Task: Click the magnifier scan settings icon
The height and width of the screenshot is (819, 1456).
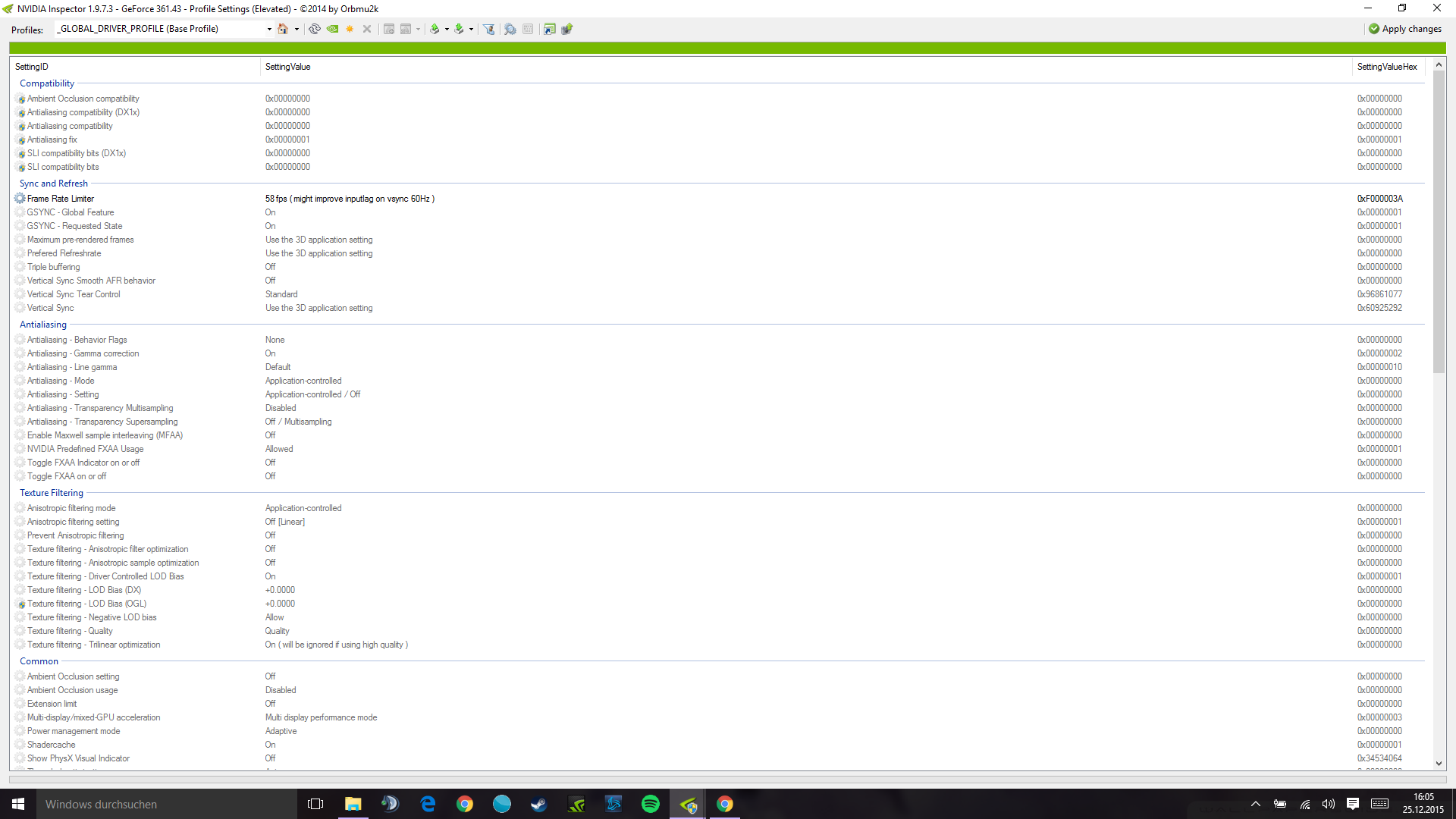Action: pyautogui.click(x=510, y=29)
